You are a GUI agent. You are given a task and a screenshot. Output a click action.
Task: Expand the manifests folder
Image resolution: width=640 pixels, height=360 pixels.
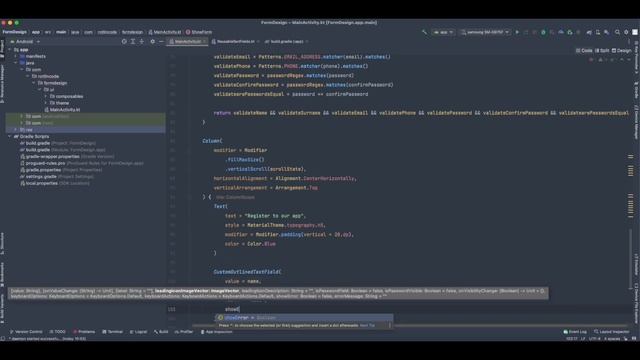16,56
